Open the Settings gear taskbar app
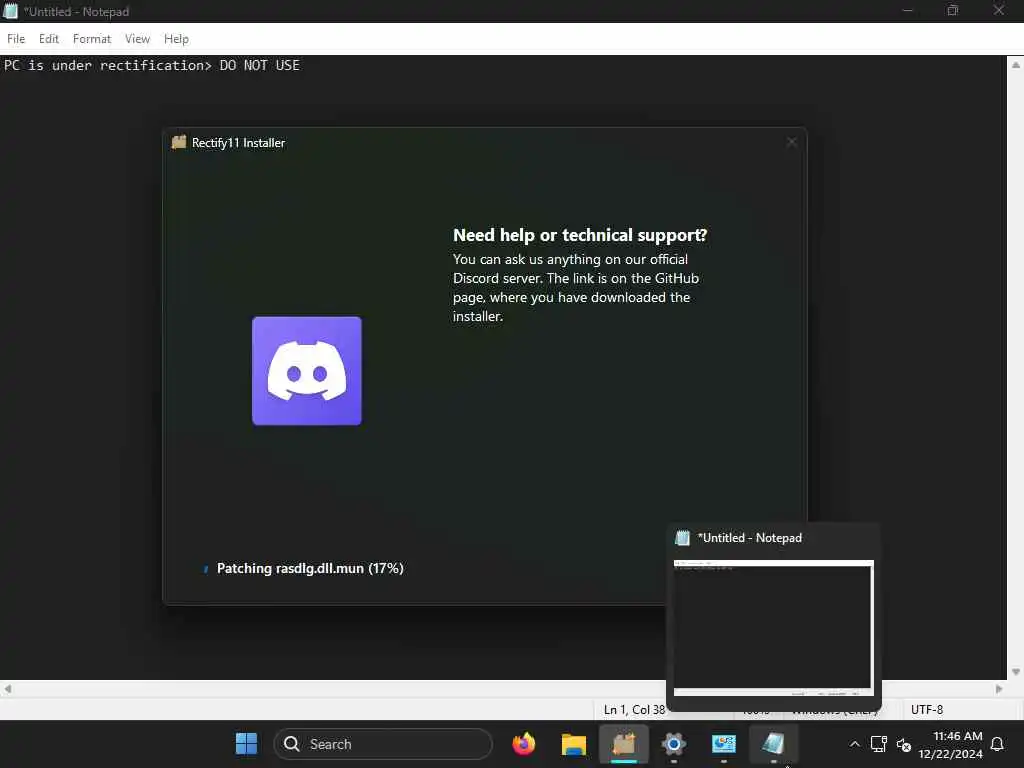This screenshot has width=1024, height=768. click(x=673, y=744)
